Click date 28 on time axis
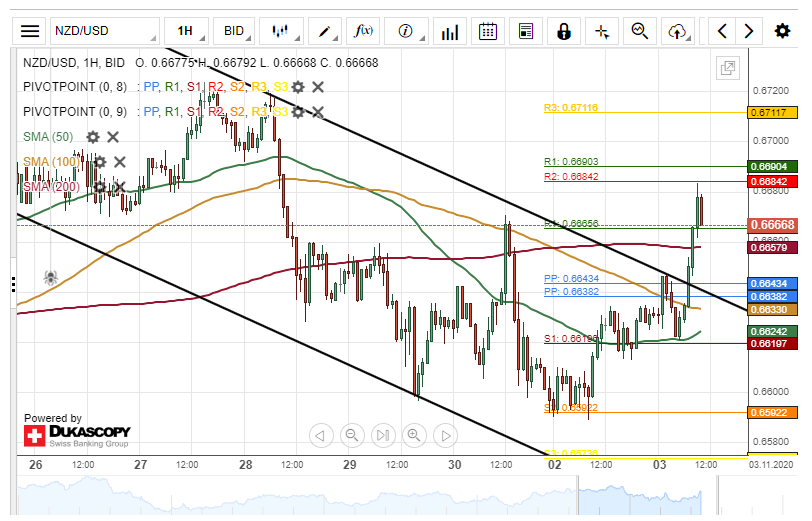 [245, 465]
